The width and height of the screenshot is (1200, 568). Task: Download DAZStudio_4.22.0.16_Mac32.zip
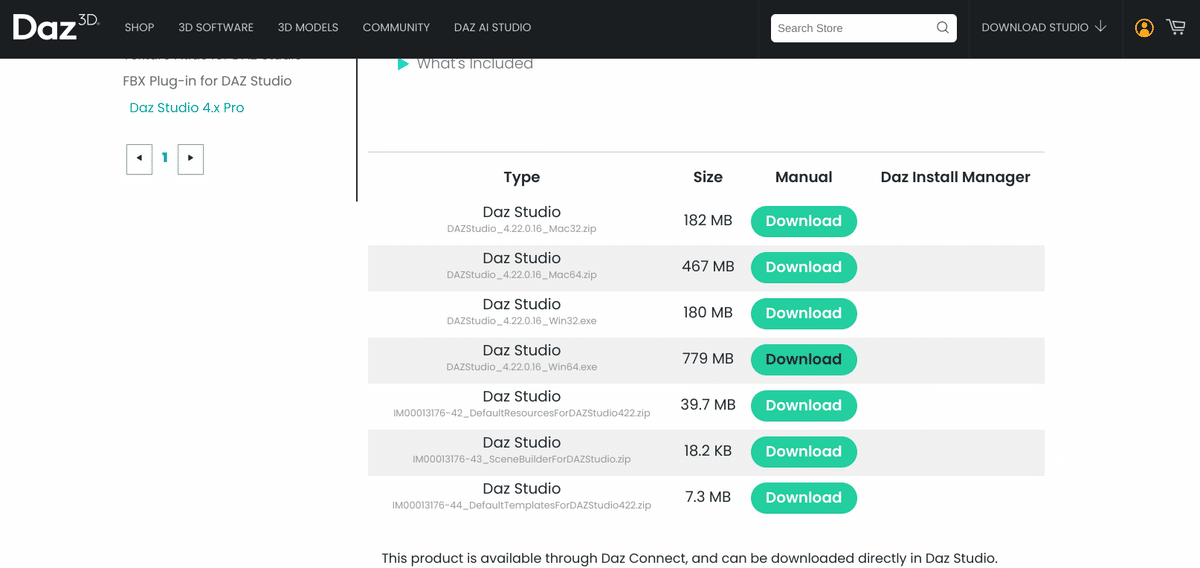[803, 221]
